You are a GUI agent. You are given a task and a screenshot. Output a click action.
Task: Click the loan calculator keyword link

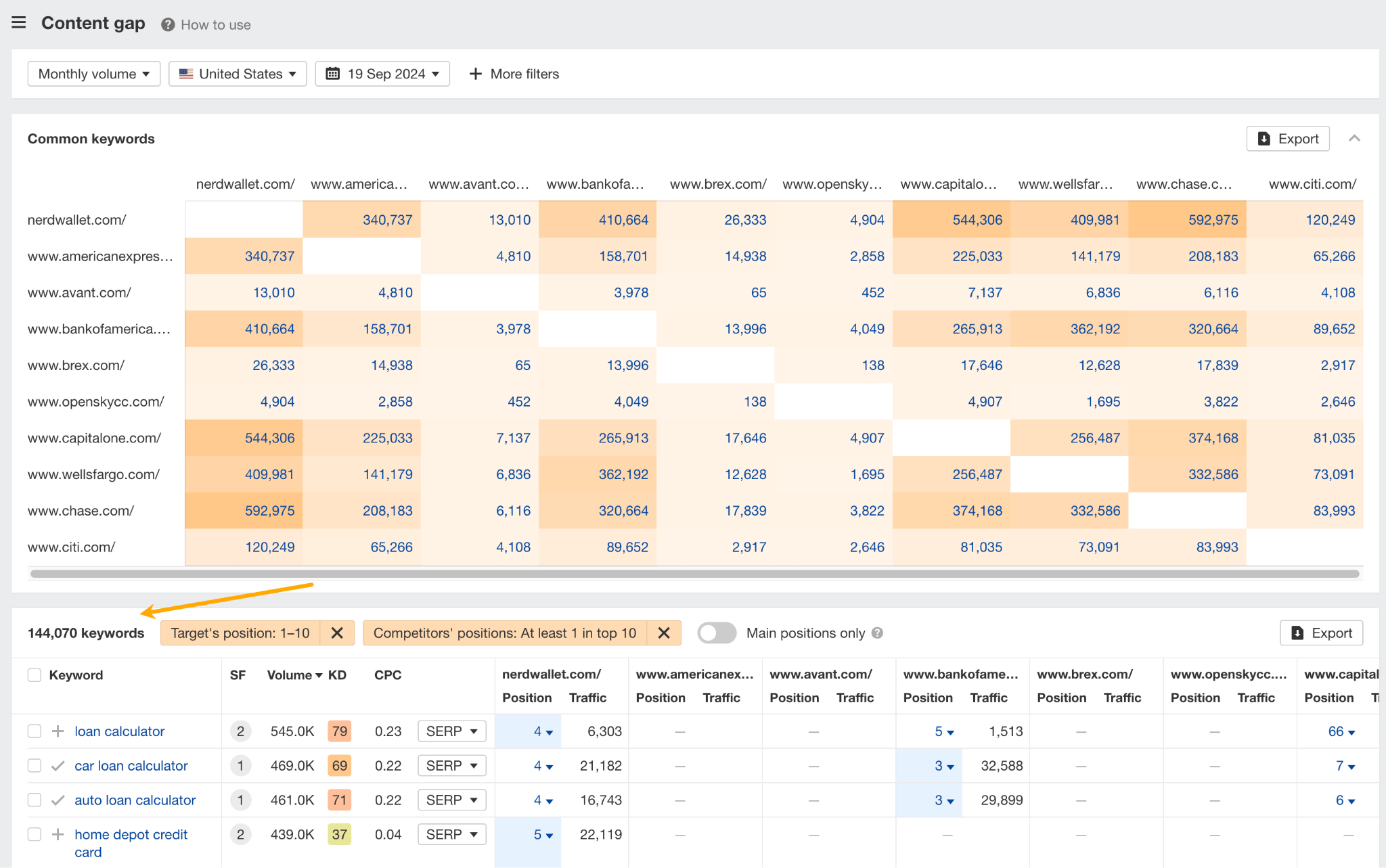point(119,731)
